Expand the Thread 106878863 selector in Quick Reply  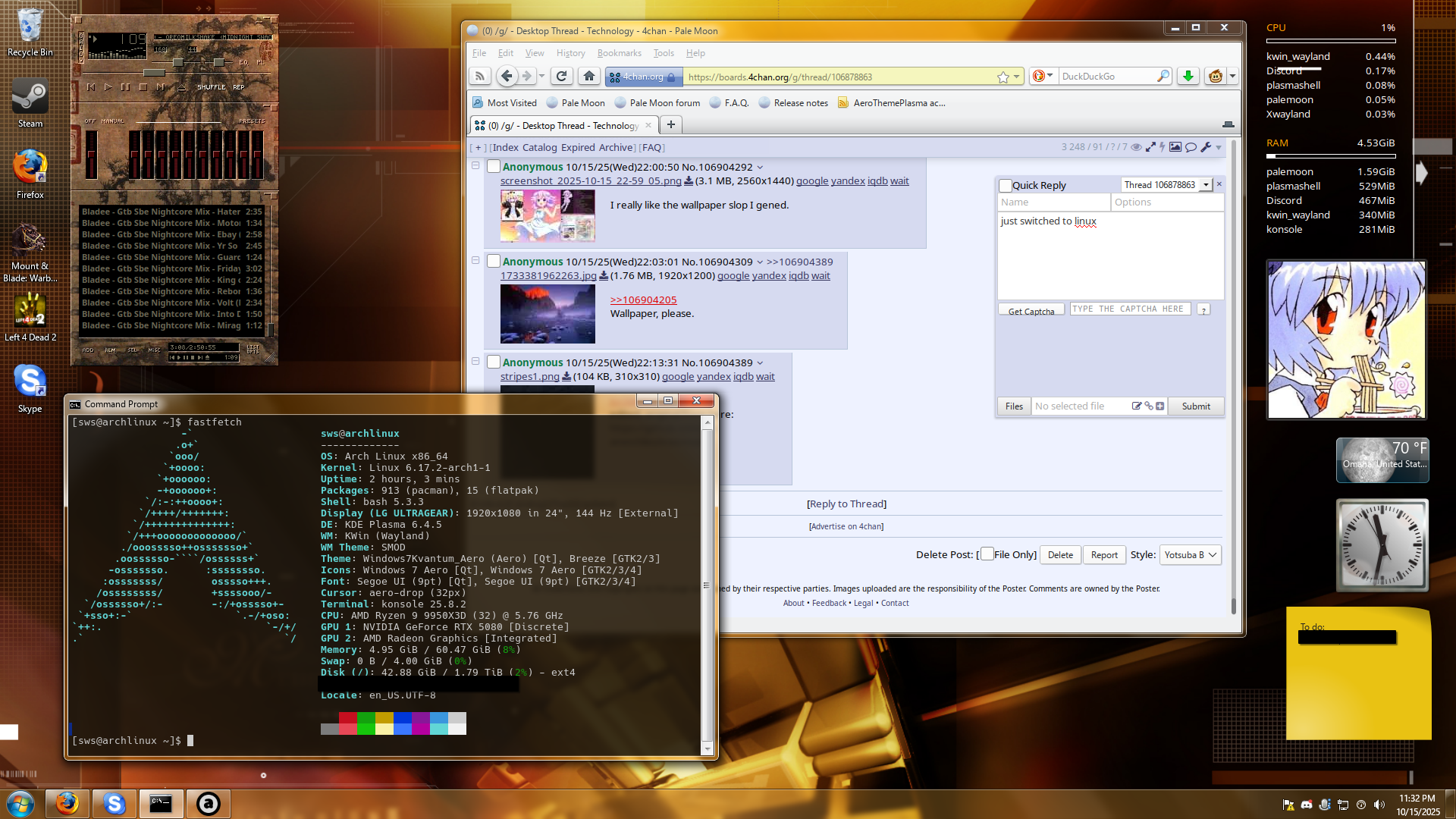coord(1206,185)
